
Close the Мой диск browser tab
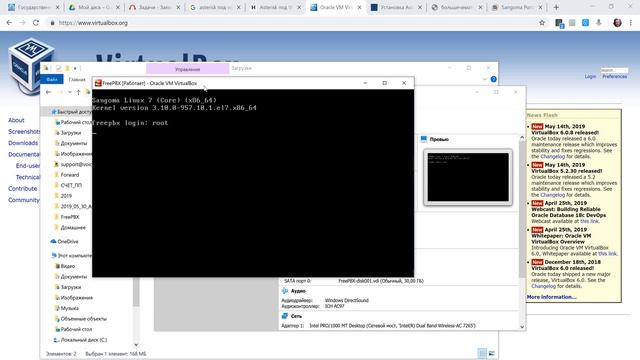click(x=118, y=7)
